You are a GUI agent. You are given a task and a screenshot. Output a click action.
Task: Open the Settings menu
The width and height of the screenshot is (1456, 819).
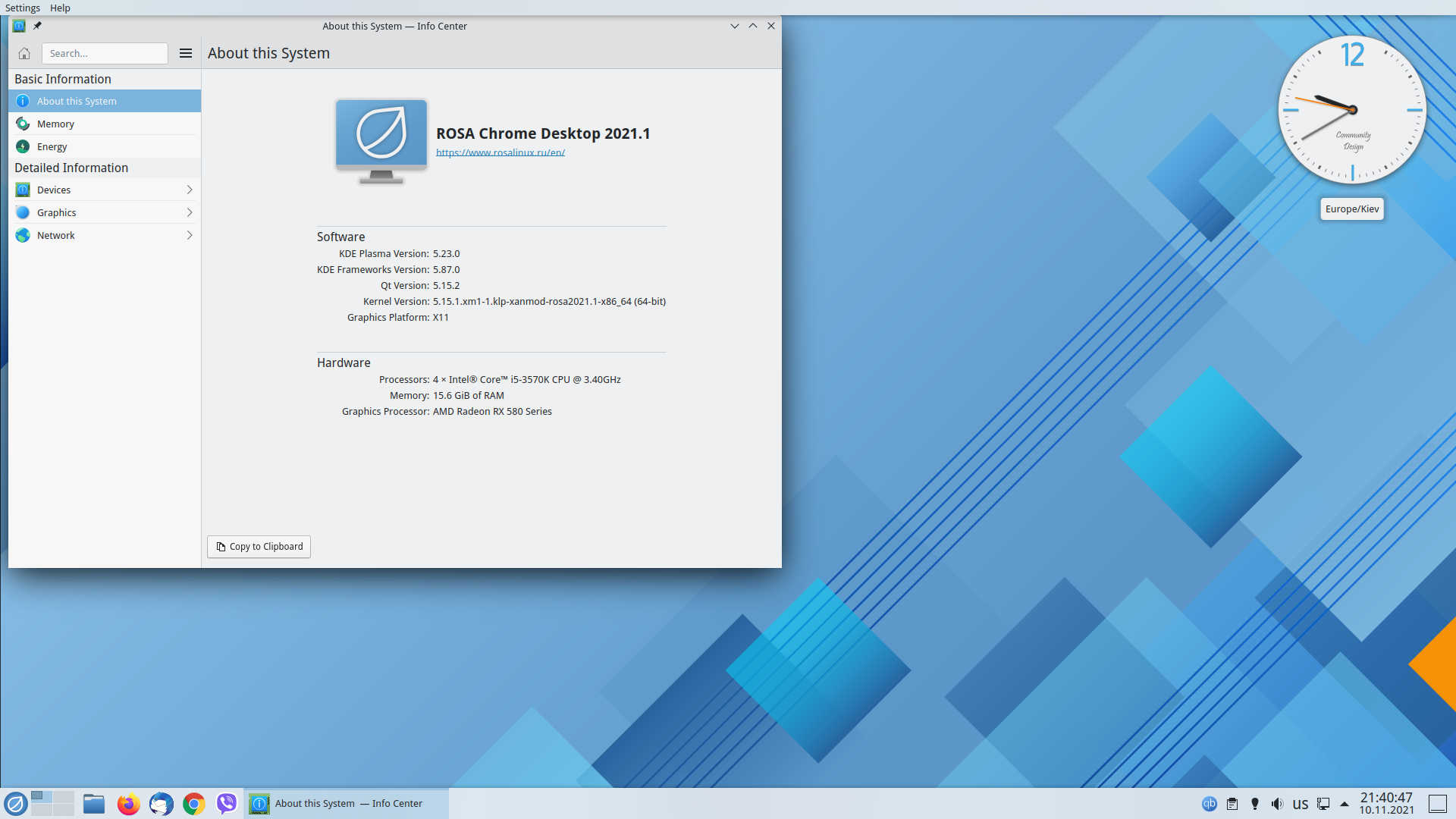coord(22,8)
